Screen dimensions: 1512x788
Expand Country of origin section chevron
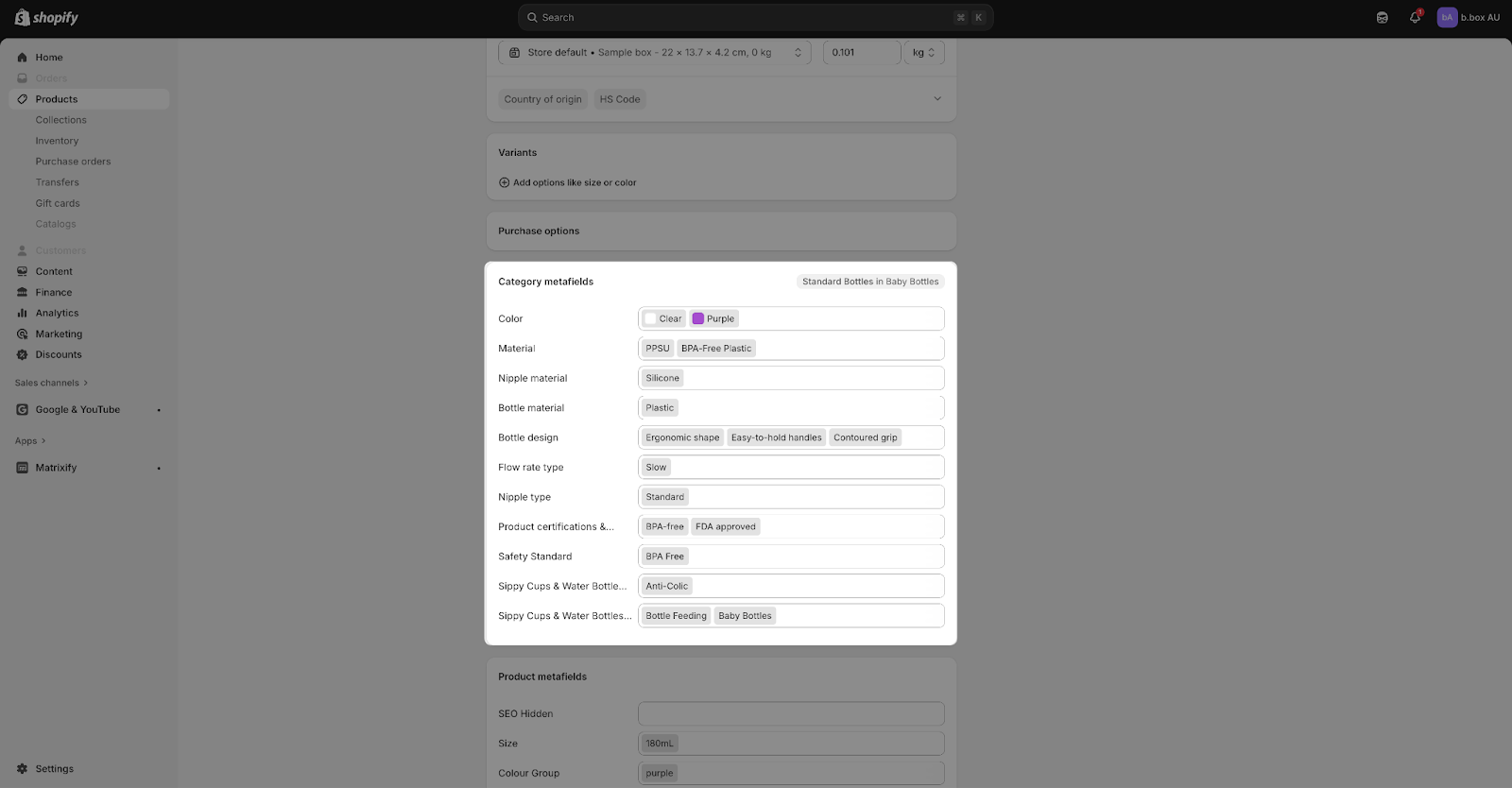937,99
